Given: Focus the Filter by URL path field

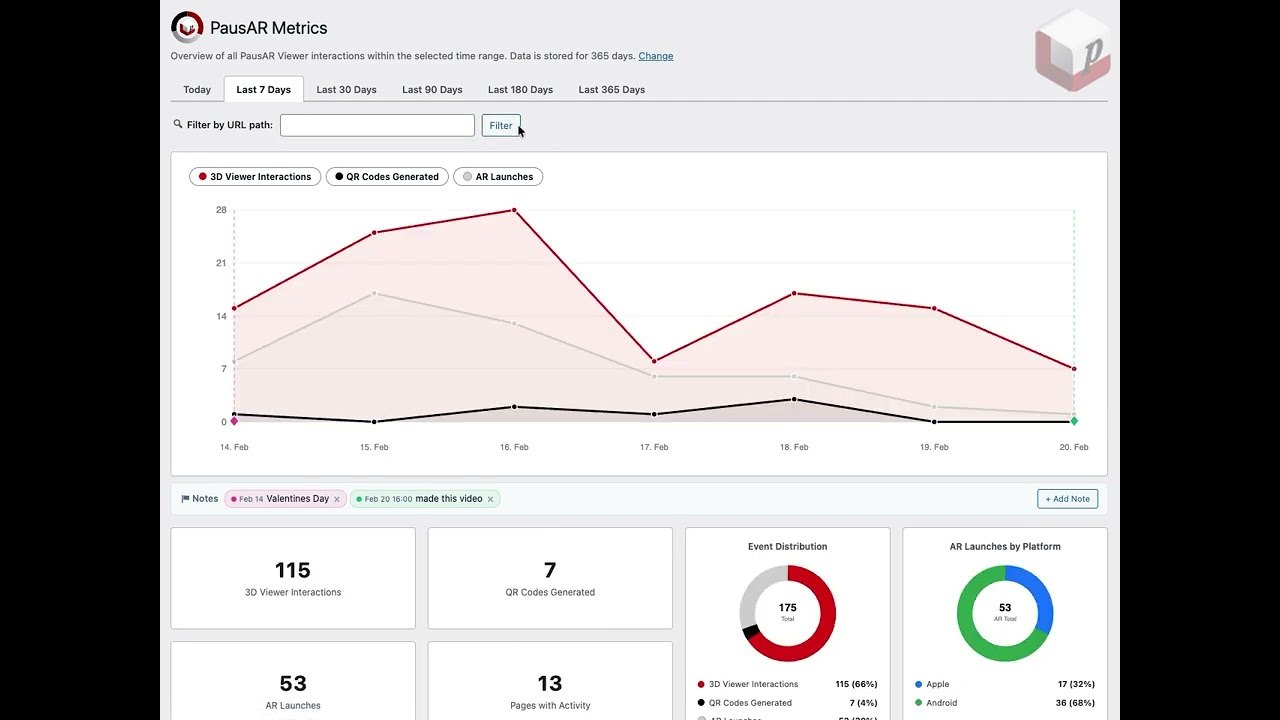Looking at the screenshot, I should (377, 125).
